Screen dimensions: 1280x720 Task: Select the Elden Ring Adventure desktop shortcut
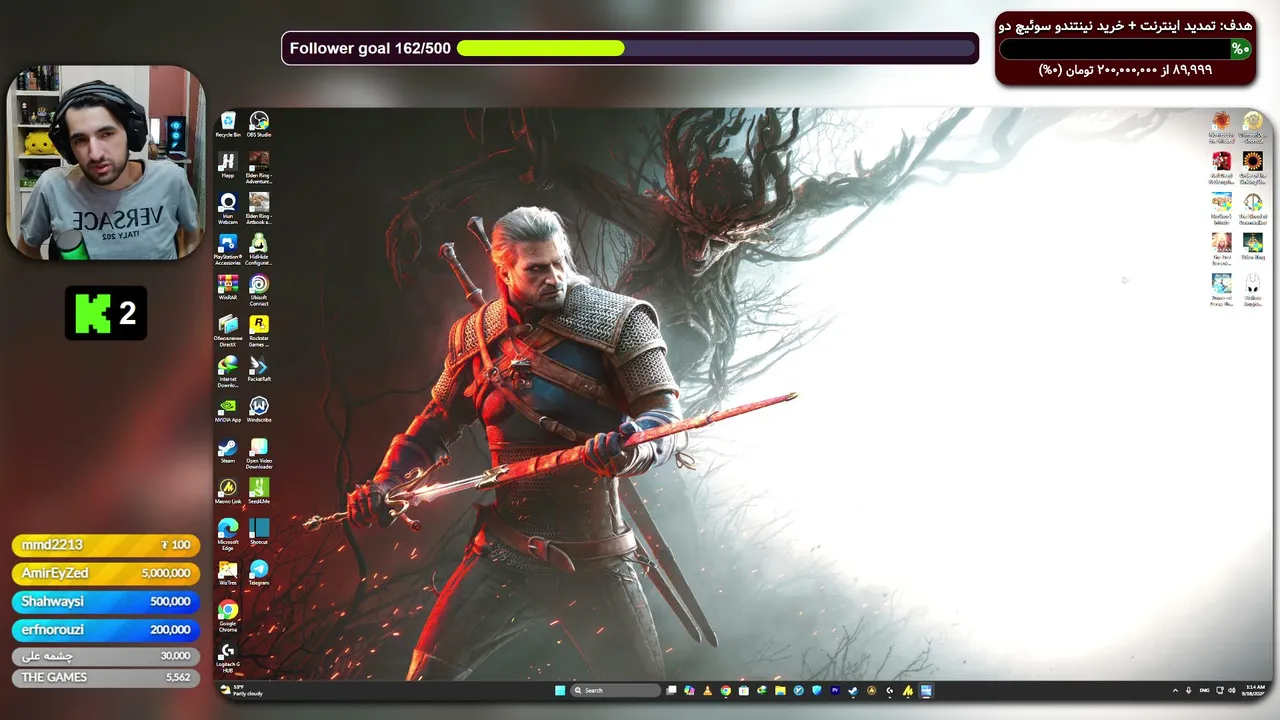[x=259, y=167]
